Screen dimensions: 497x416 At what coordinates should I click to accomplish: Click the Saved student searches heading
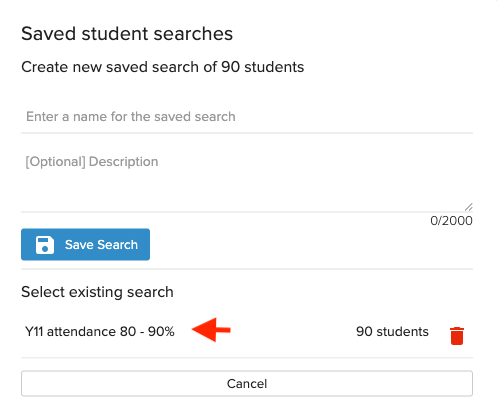click(127, 34)
